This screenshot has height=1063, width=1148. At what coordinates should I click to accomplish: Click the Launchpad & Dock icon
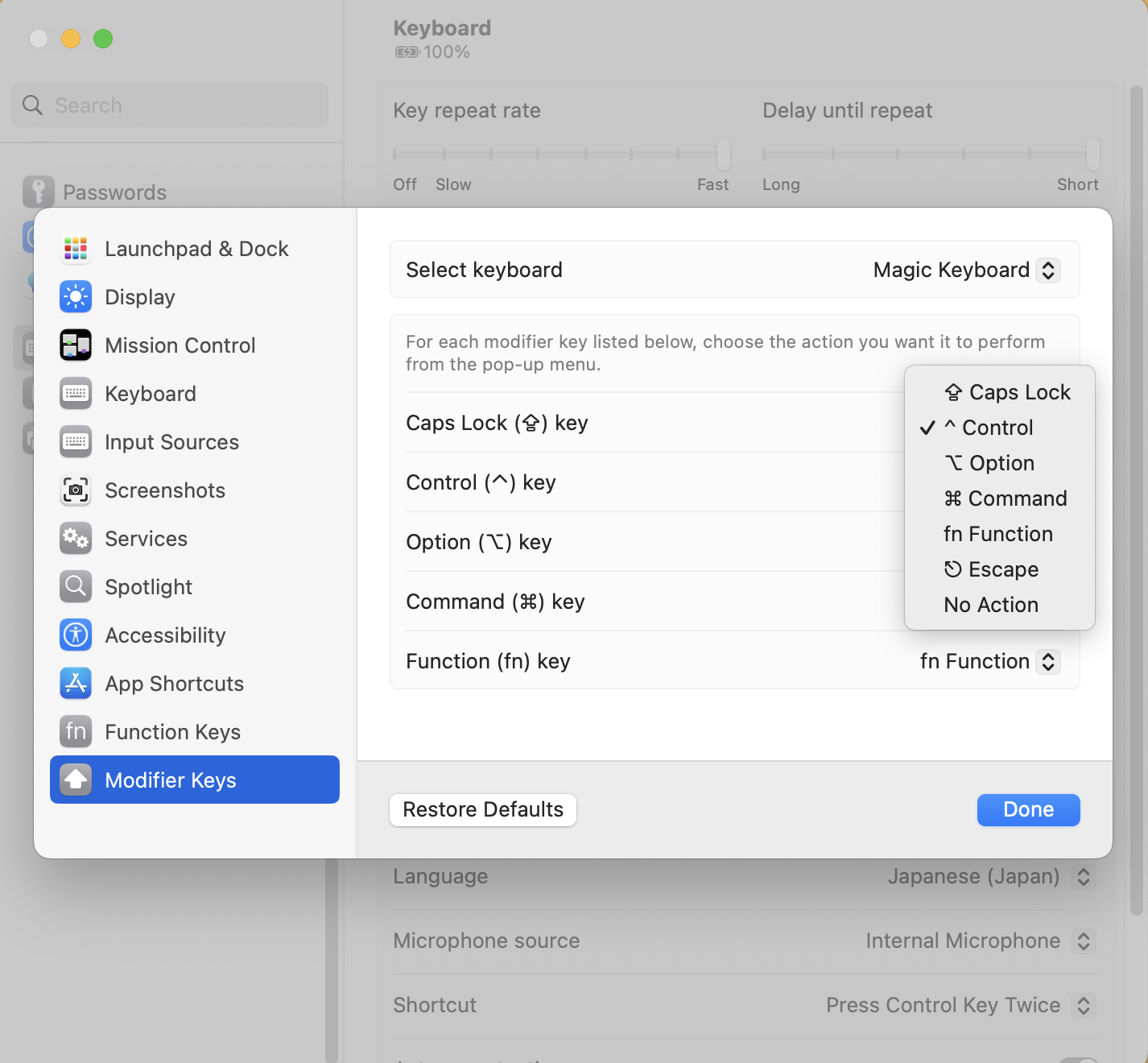(x=76, y=249)
